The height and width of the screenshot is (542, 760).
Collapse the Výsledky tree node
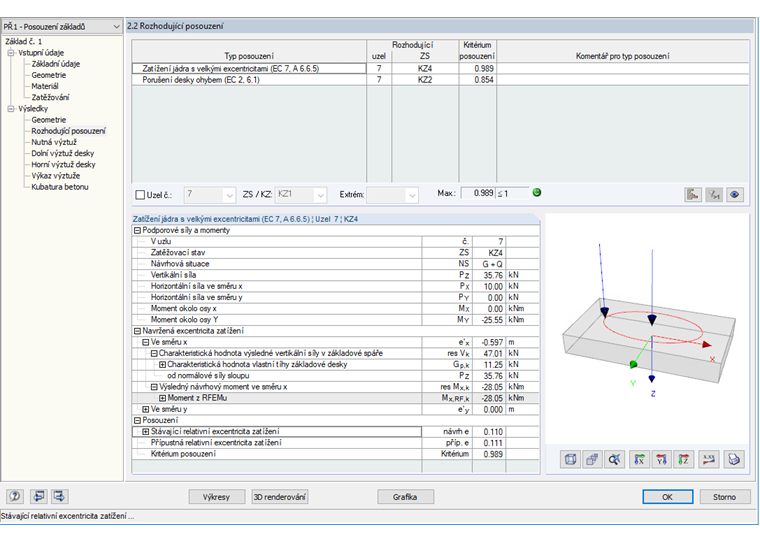coord(11,109)
